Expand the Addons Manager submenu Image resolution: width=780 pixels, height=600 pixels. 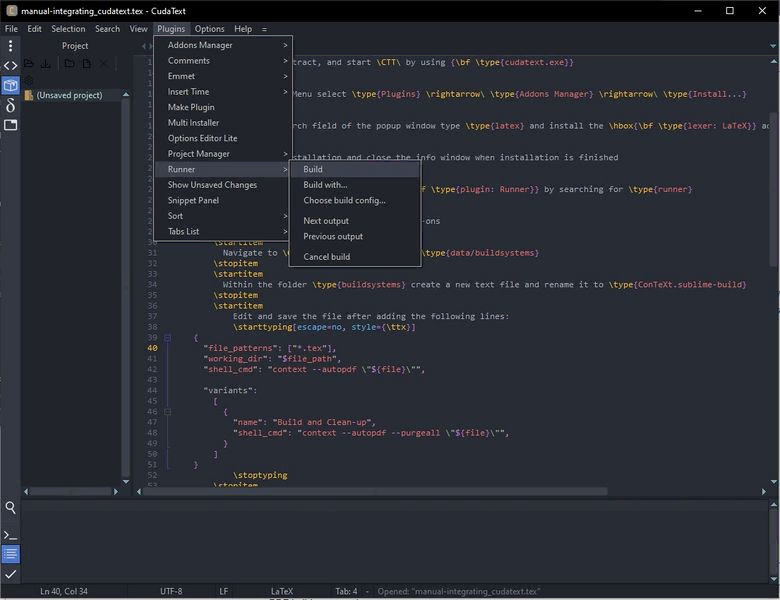pyautogui.click(x=223, y=45)
